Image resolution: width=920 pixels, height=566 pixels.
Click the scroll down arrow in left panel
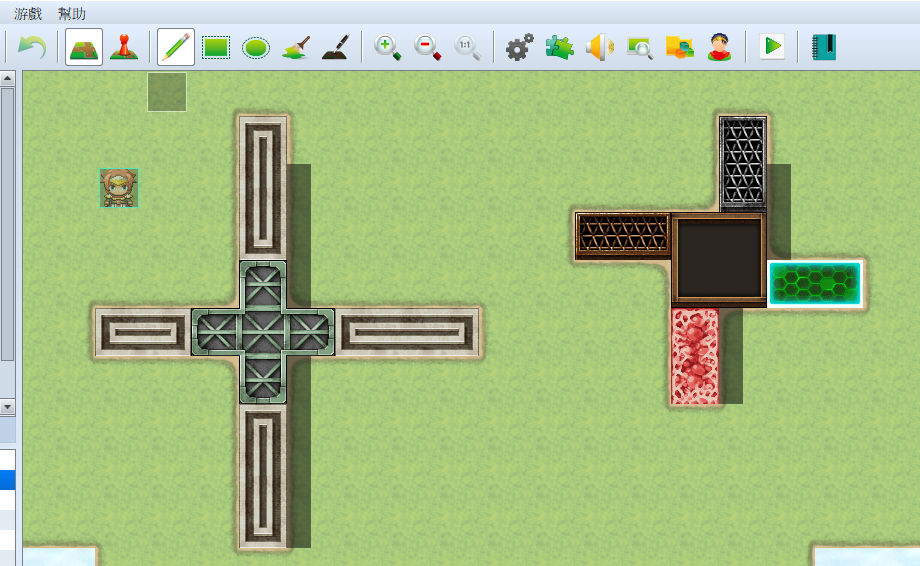click(7, 406)
